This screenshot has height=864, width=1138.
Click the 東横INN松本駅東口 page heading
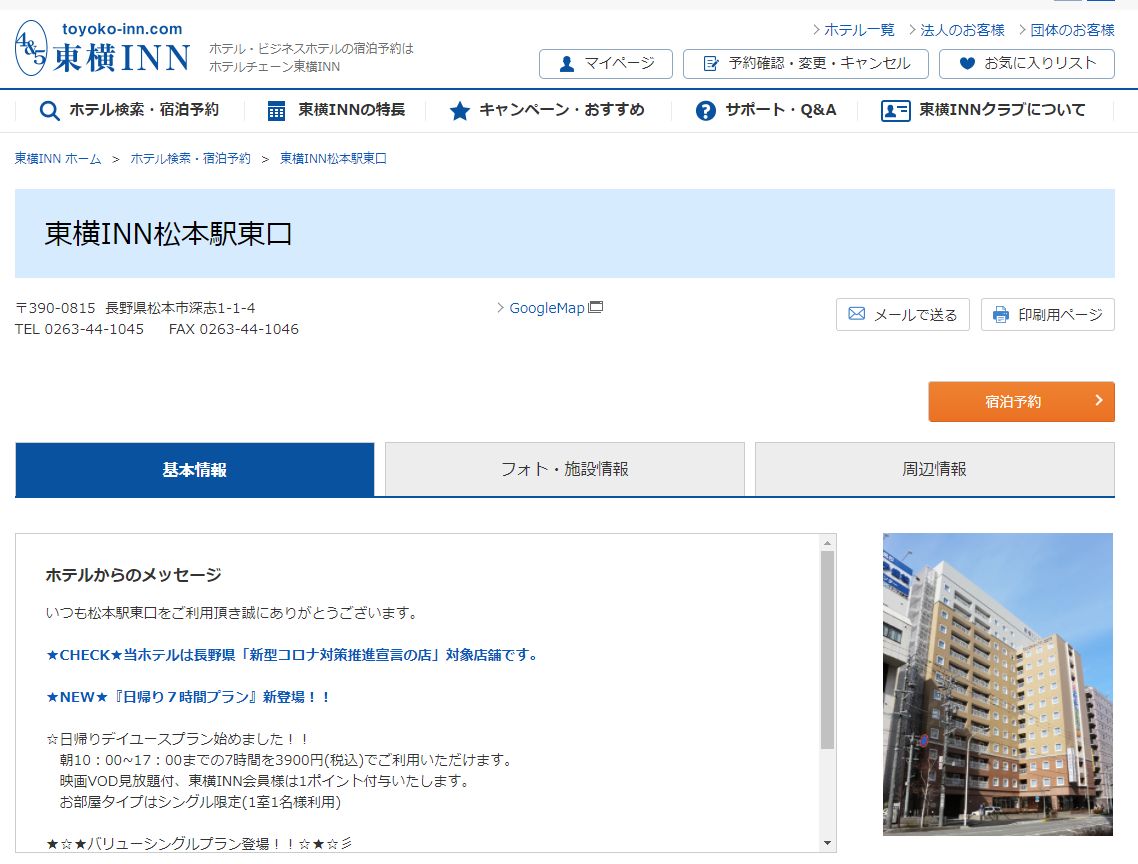click(x=168, y=234)
